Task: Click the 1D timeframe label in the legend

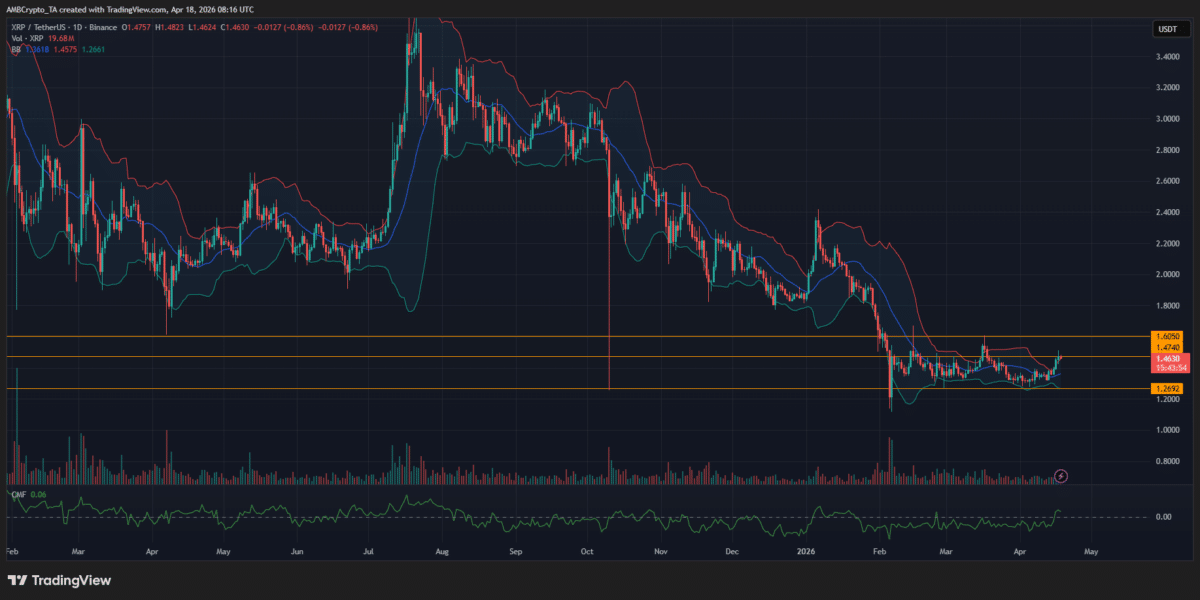Action: pyautogui.click(x=78, y=26)
